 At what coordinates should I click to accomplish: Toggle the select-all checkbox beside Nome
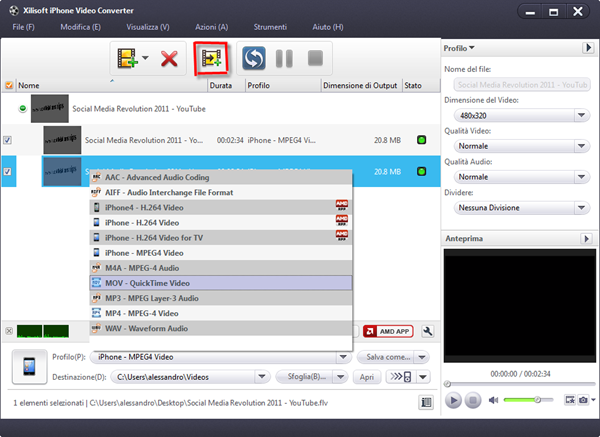[x=8, y=85]
